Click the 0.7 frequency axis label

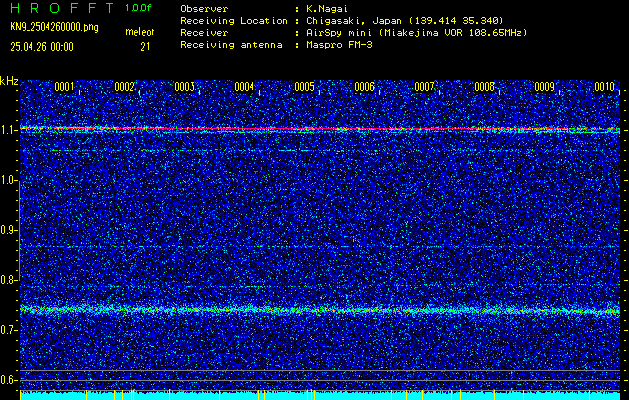(x=8, y=330)
